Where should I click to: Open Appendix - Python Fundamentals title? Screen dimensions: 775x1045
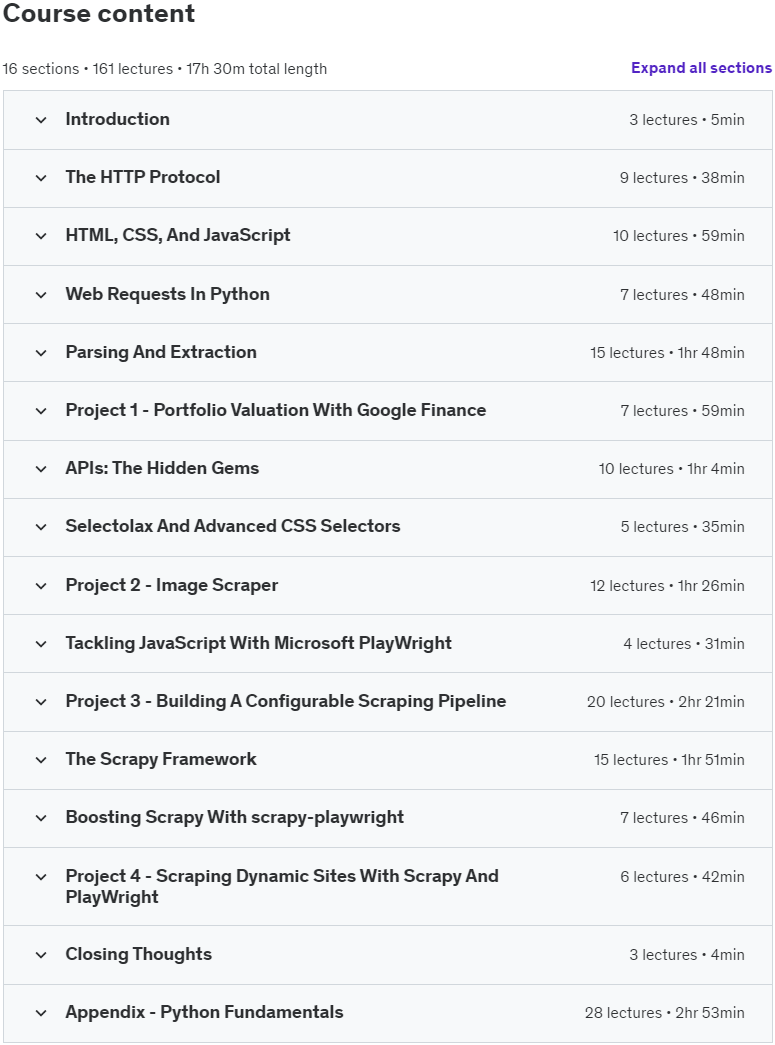point(204,1012)
